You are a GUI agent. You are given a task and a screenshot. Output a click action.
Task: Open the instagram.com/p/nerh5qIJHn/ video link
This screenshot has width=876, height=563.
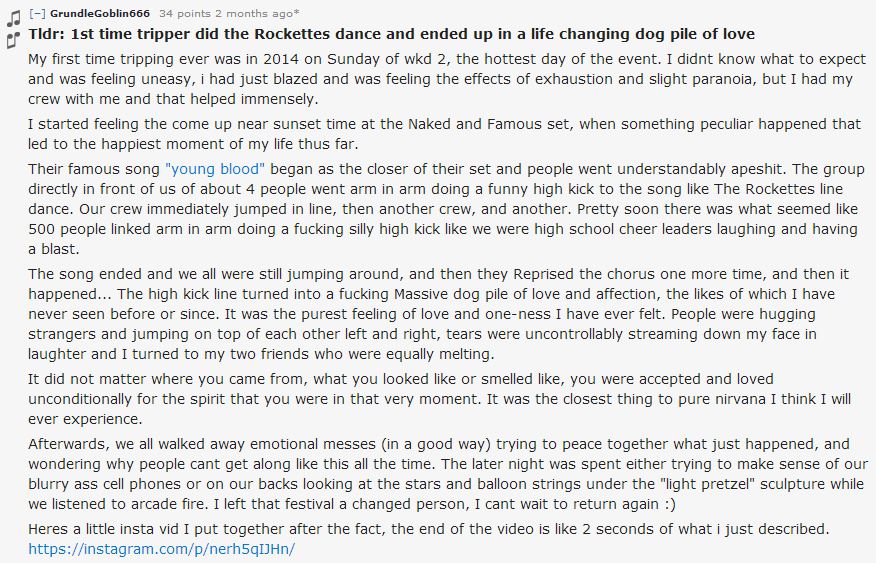click(x=161, y=548)
